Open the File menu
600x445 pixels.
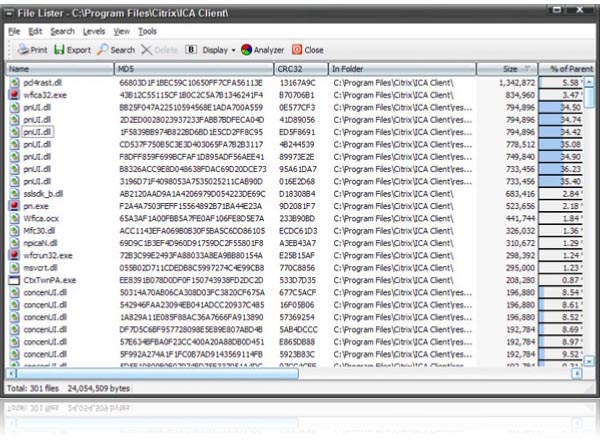(14, 31)
